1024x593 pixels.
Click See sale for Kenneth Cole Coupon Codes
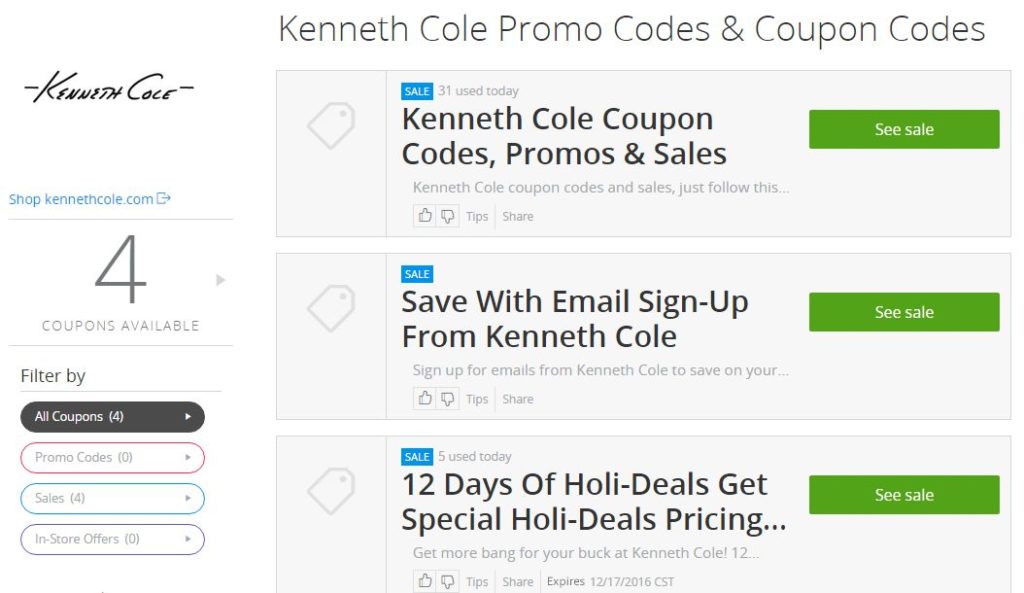904,129
